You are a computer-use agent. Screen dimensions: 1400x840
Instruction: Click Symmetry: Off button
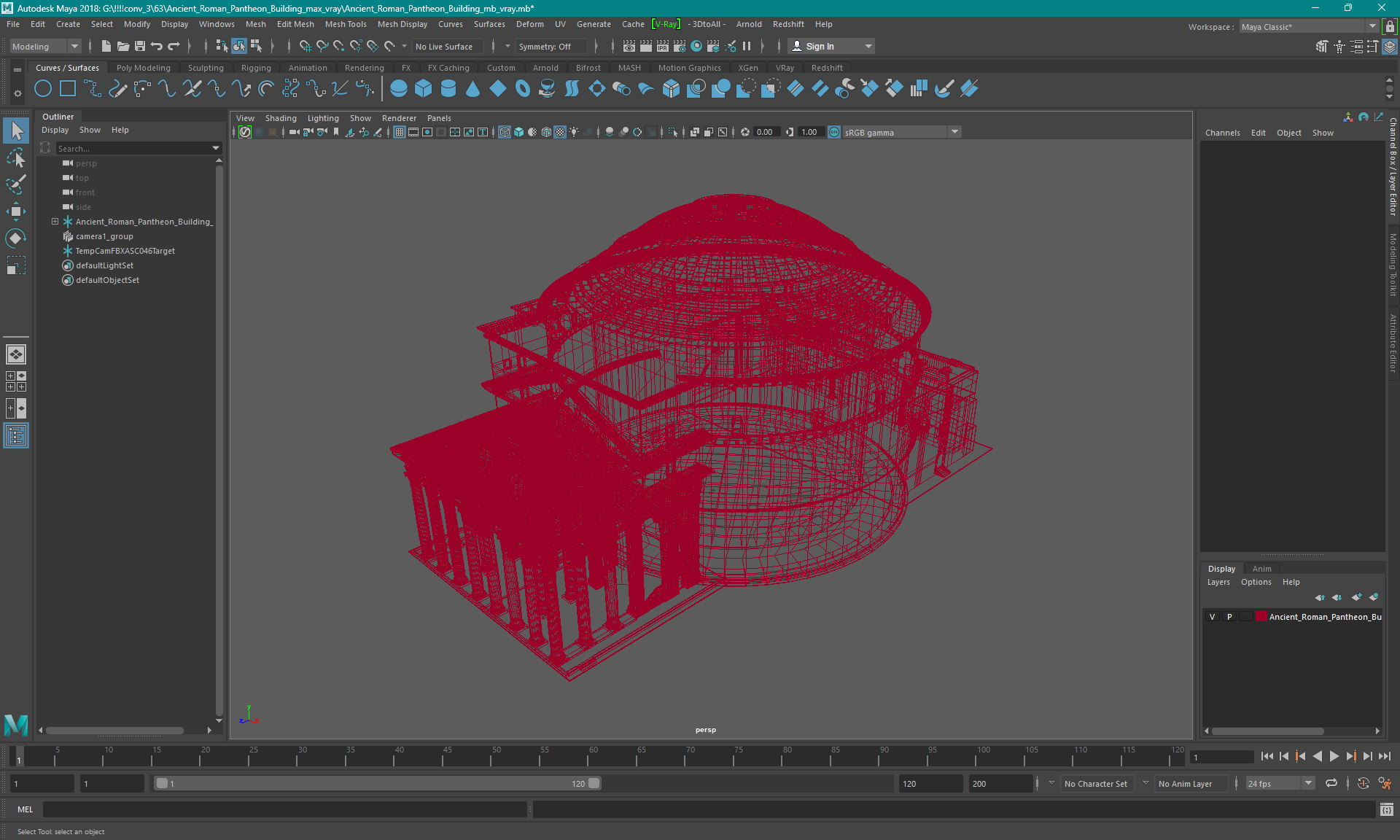click(x=545, y=46)
